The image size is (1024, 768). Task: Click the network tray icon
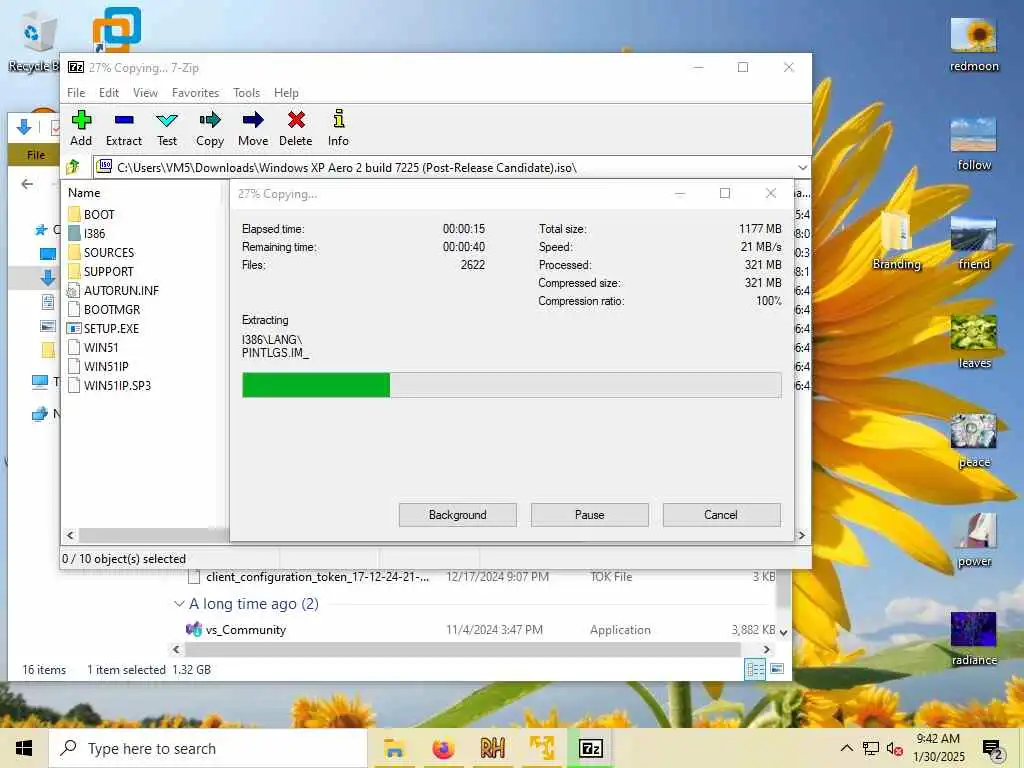[870, 748]
